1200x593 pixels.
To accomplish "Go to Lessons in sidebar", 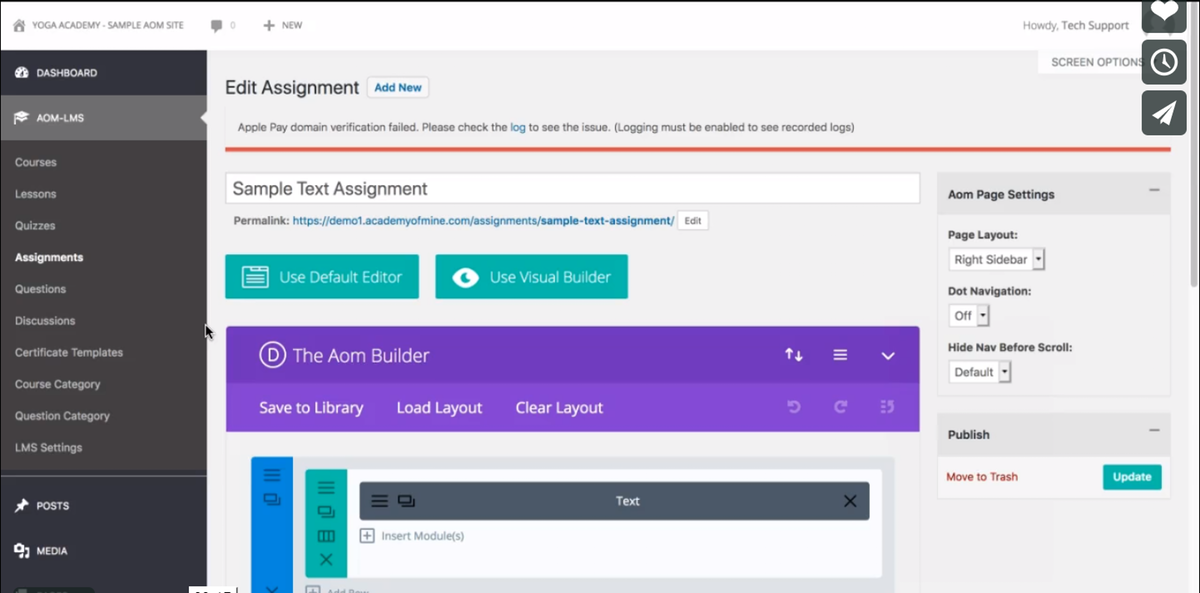I will tap(36, 194).
